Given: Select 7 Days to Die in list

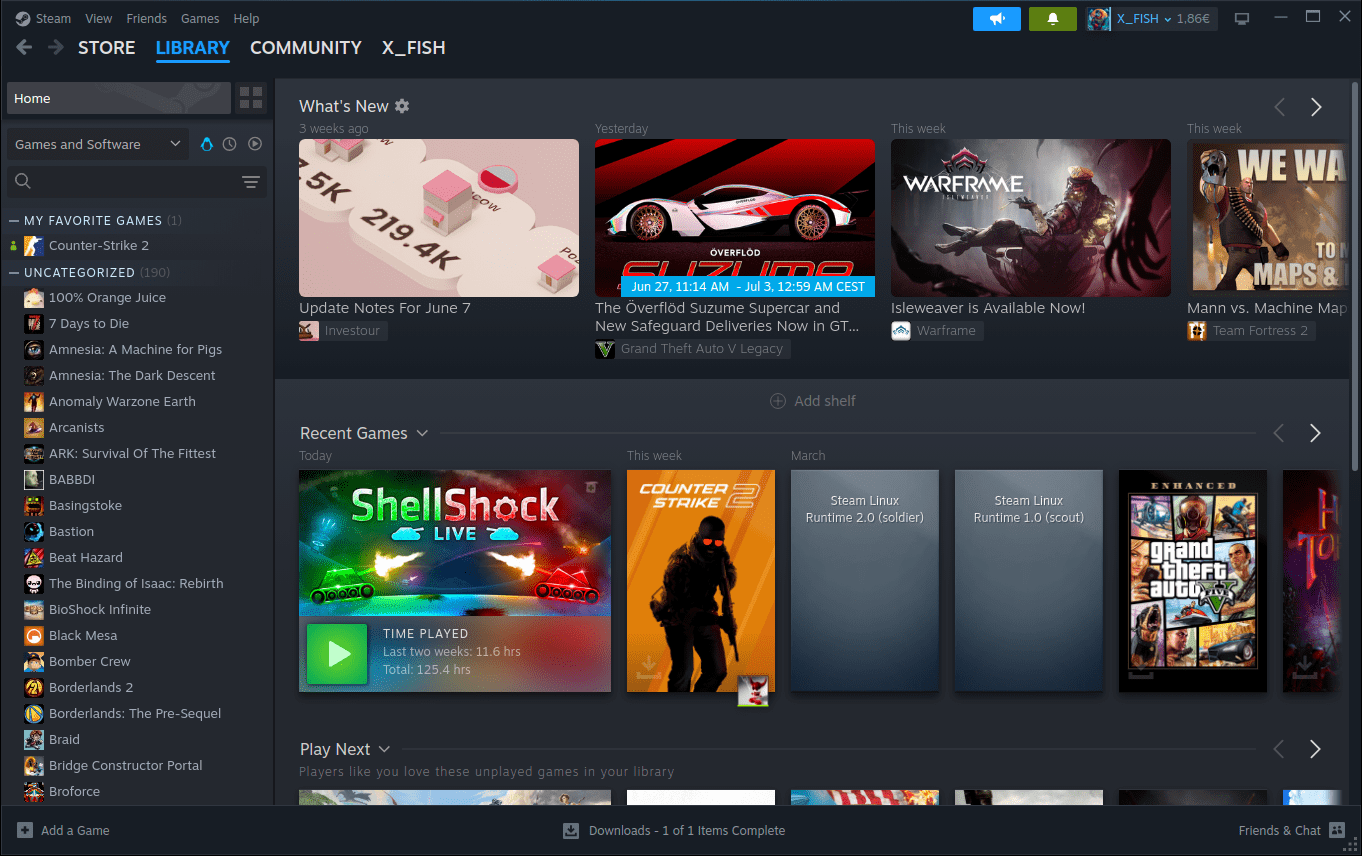Looking at the screenshot, I should (x=138, y=323).
